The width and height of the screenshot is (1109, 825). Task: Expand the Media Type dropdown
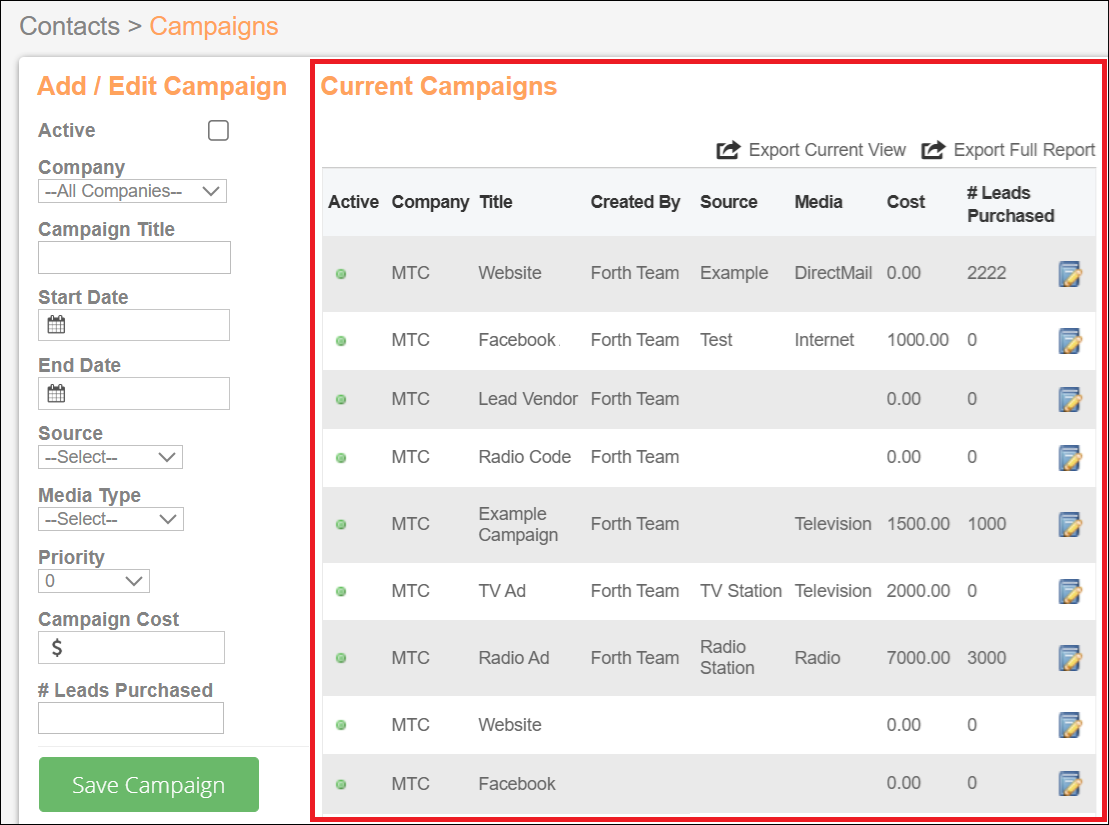click(x=111, y=519)
